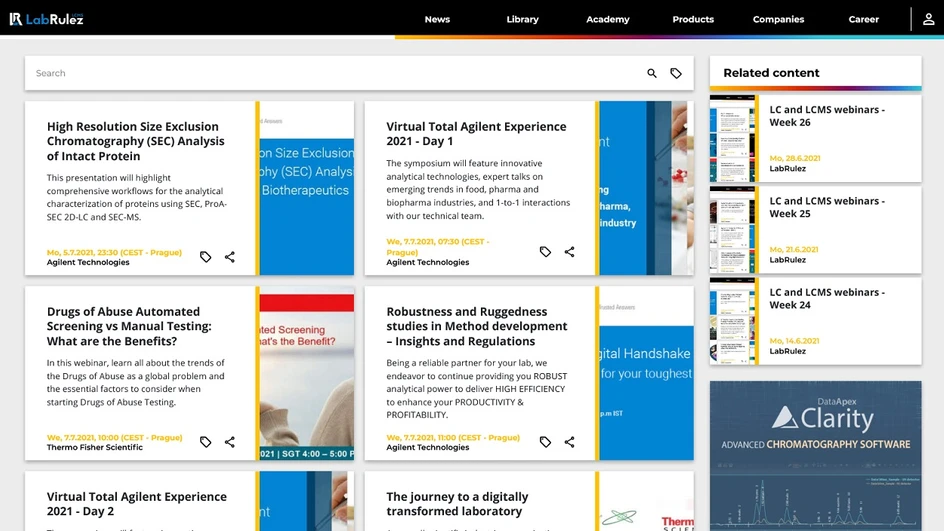Click tag icon on High Resolution SEC card
Viewport: 944px width, 531px height.
coord(205,257)
